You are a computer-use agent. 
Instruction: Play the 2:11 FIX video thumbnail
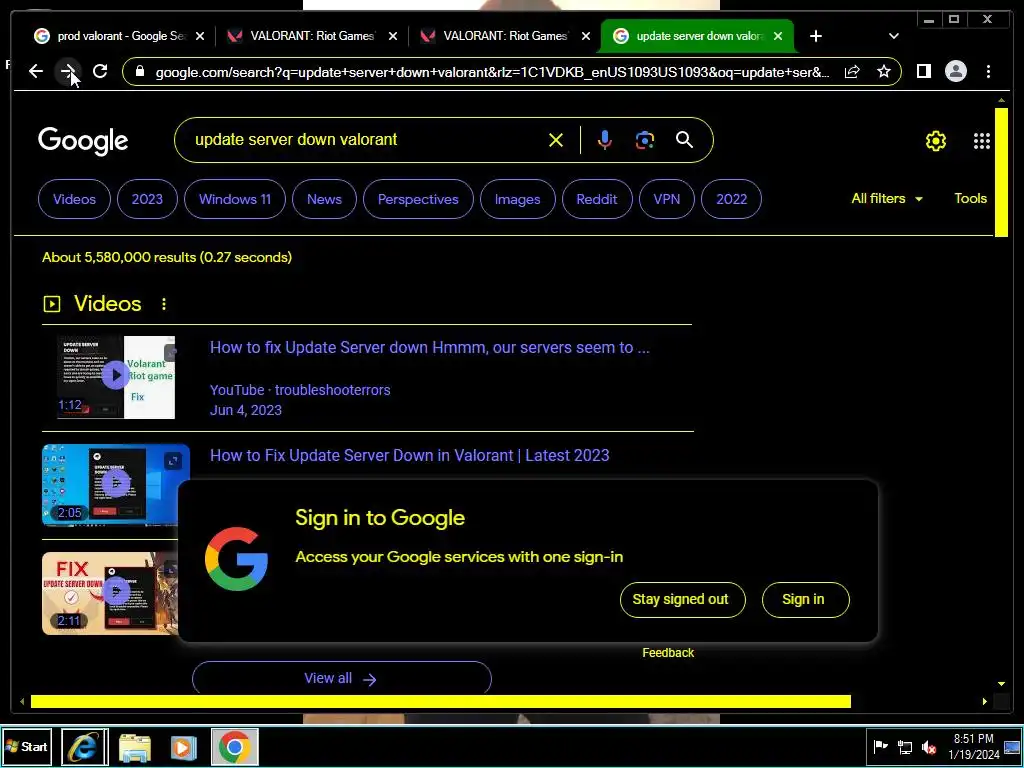pyautogui.click(x=110, y=593)
